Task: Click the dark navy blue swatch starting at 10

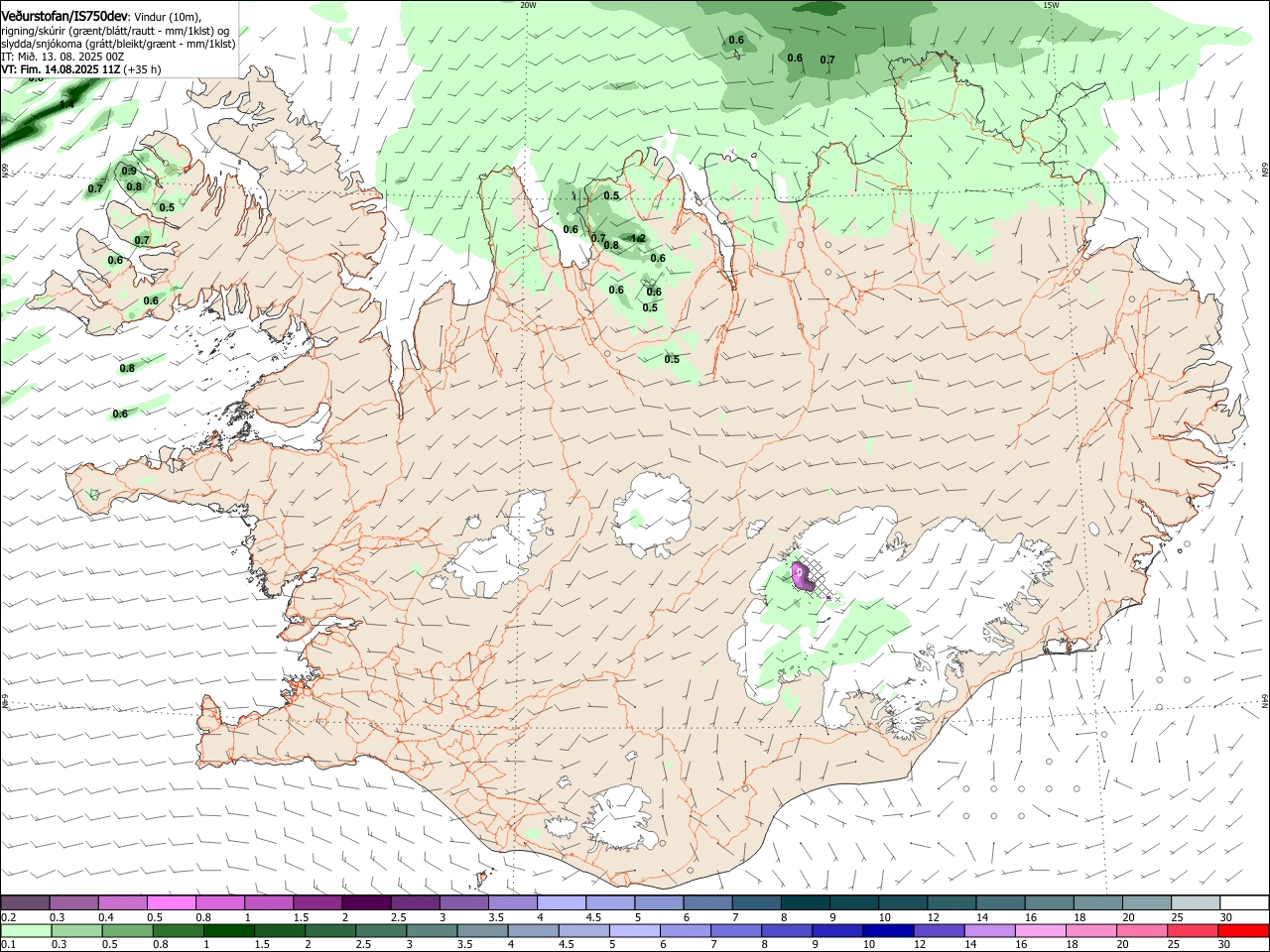Action: click(887, 930)
